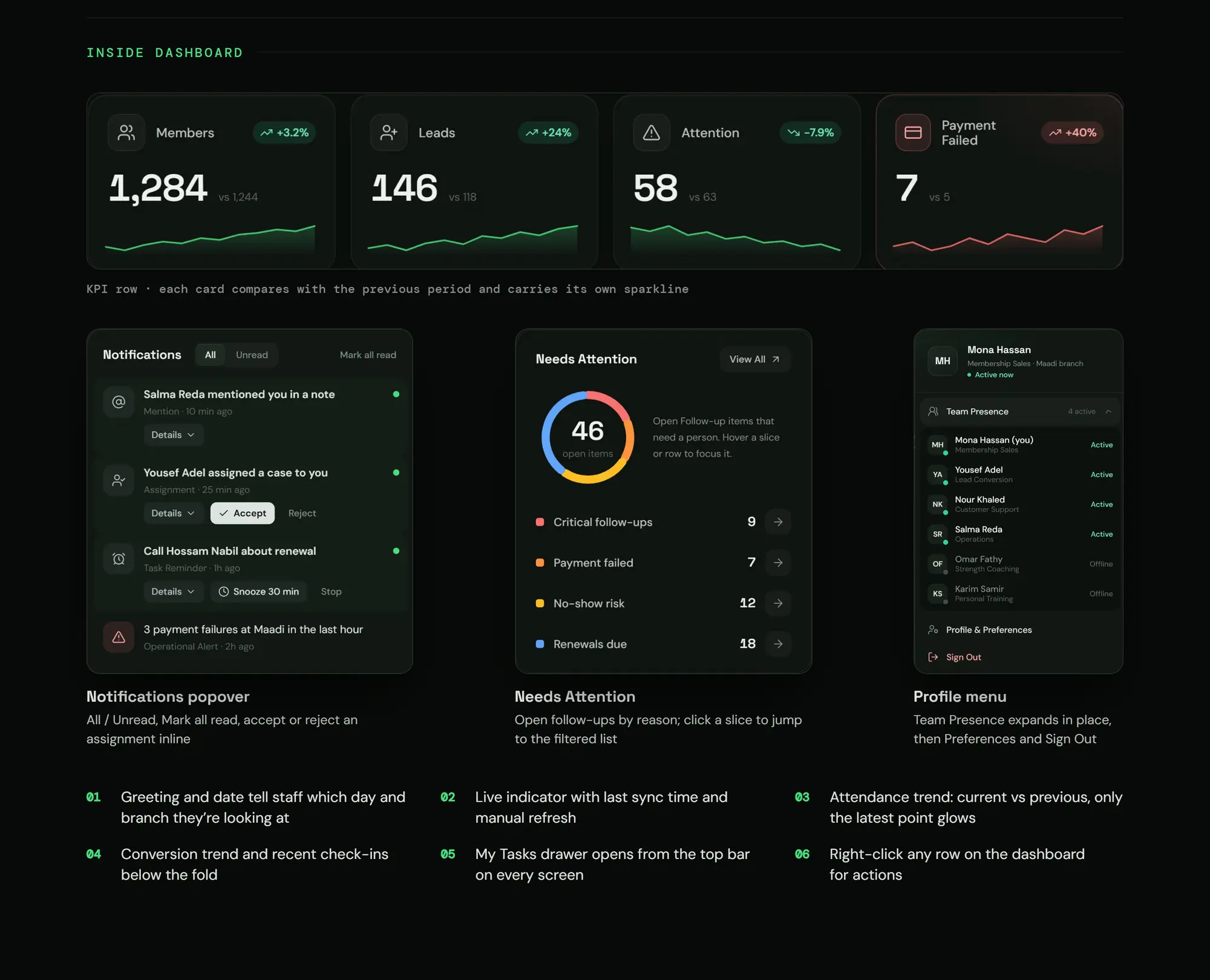The height and width of the screenshot is (980, 1210).
Task: Accept the assigned case
Action: point(243,513)
